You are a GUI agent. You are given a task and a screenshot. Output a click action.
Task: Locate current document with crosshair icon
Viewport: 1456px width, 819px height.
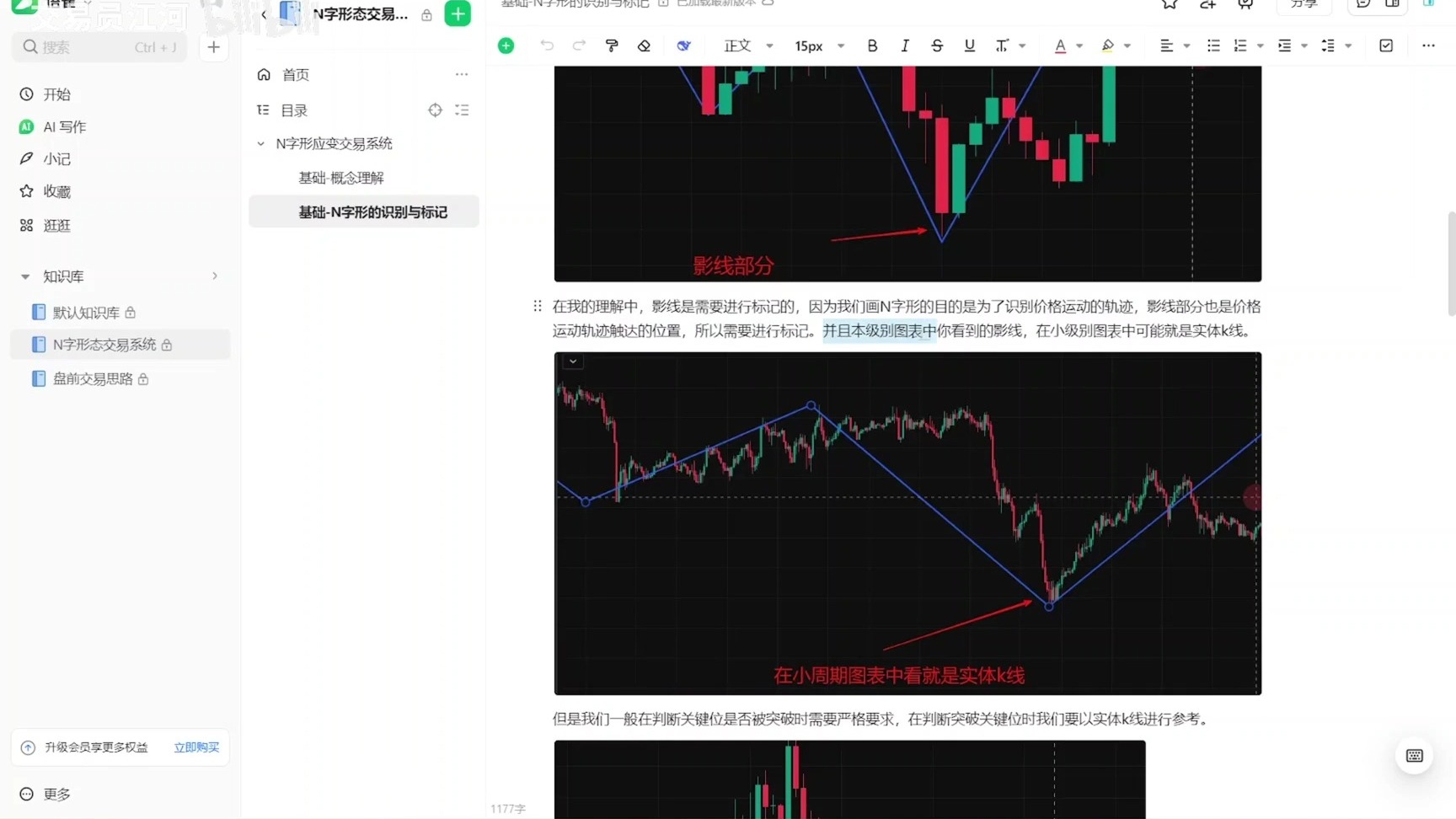435,110
